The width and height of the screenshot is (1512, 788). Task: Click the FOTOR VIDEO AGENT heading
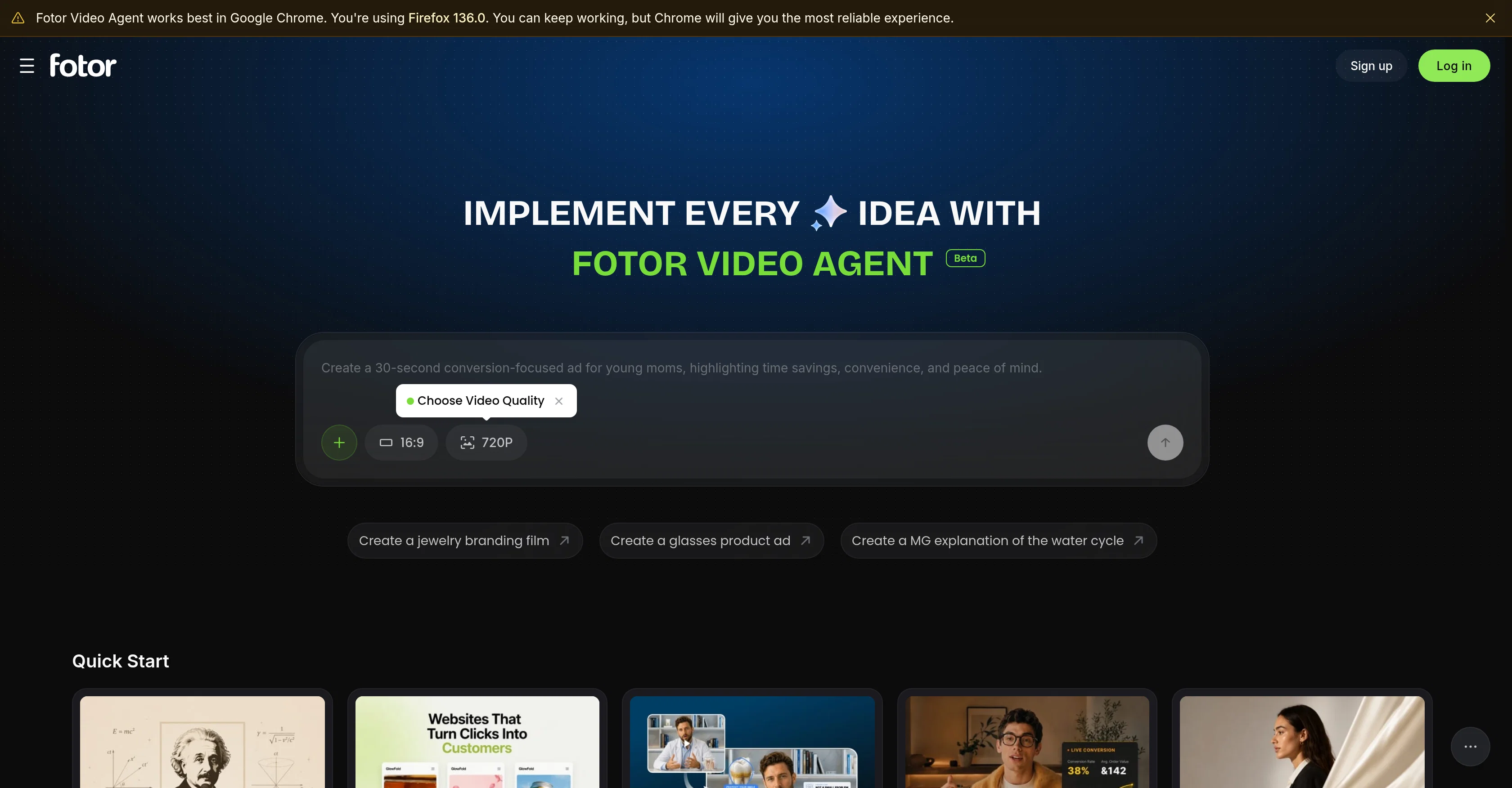click(x=752, y=264)
